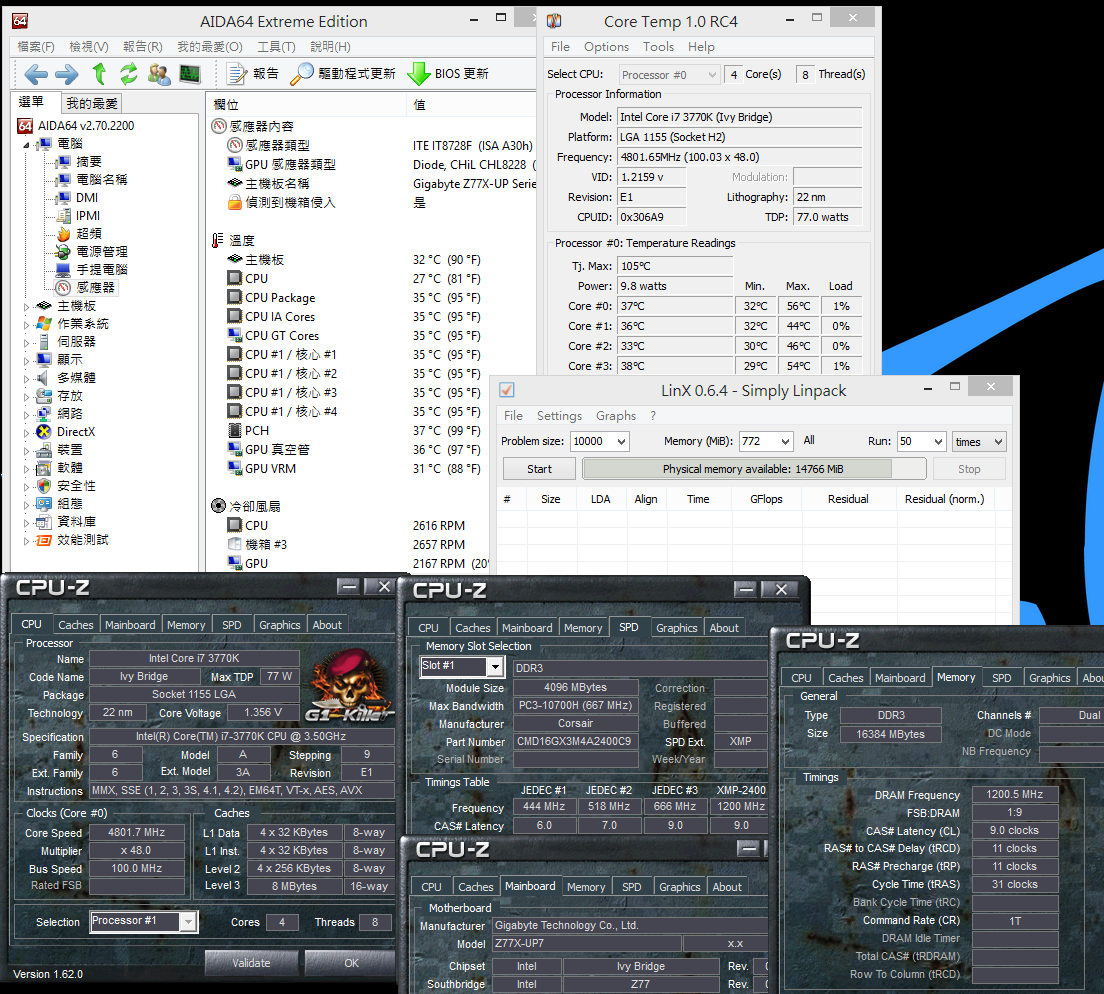Image resolution: width=1104 pixels, height=994 pixels.
Task: Select the 效能測試 benchmark tree node
Action: coord(73,539)
